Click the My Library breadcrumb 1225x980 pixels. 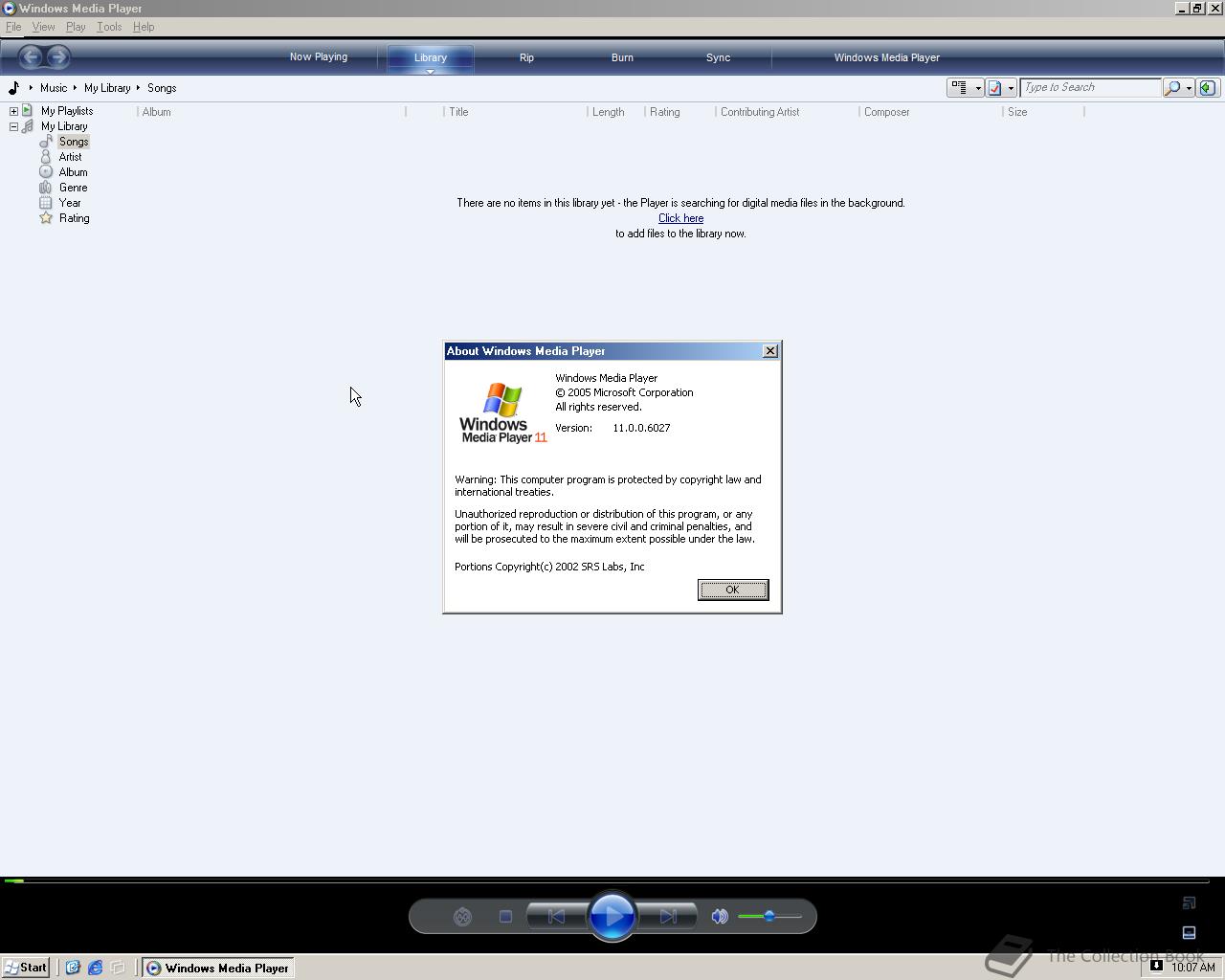[107, 88]
